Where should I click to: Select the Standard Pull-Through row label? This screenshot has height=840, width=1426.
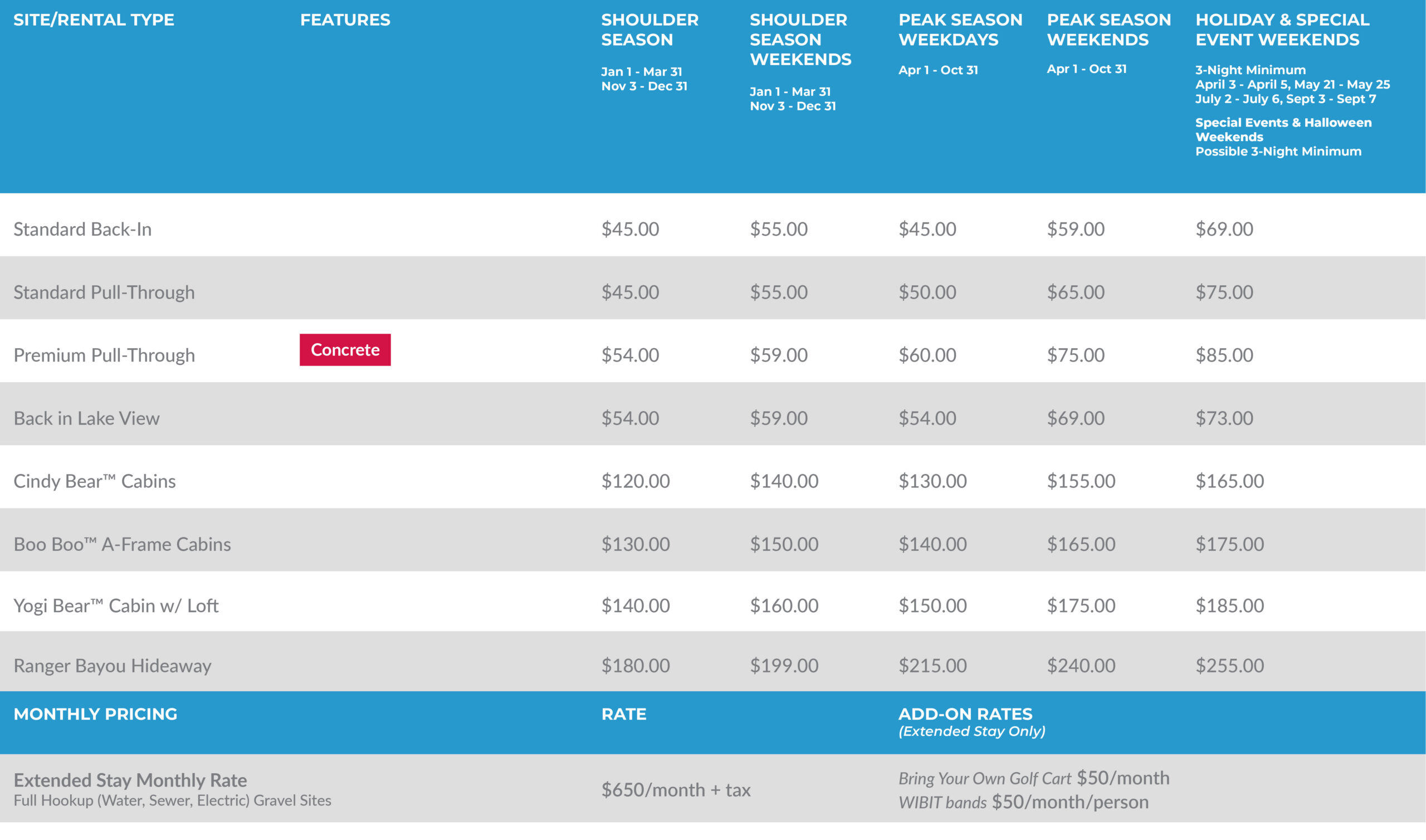pos(104,292)
